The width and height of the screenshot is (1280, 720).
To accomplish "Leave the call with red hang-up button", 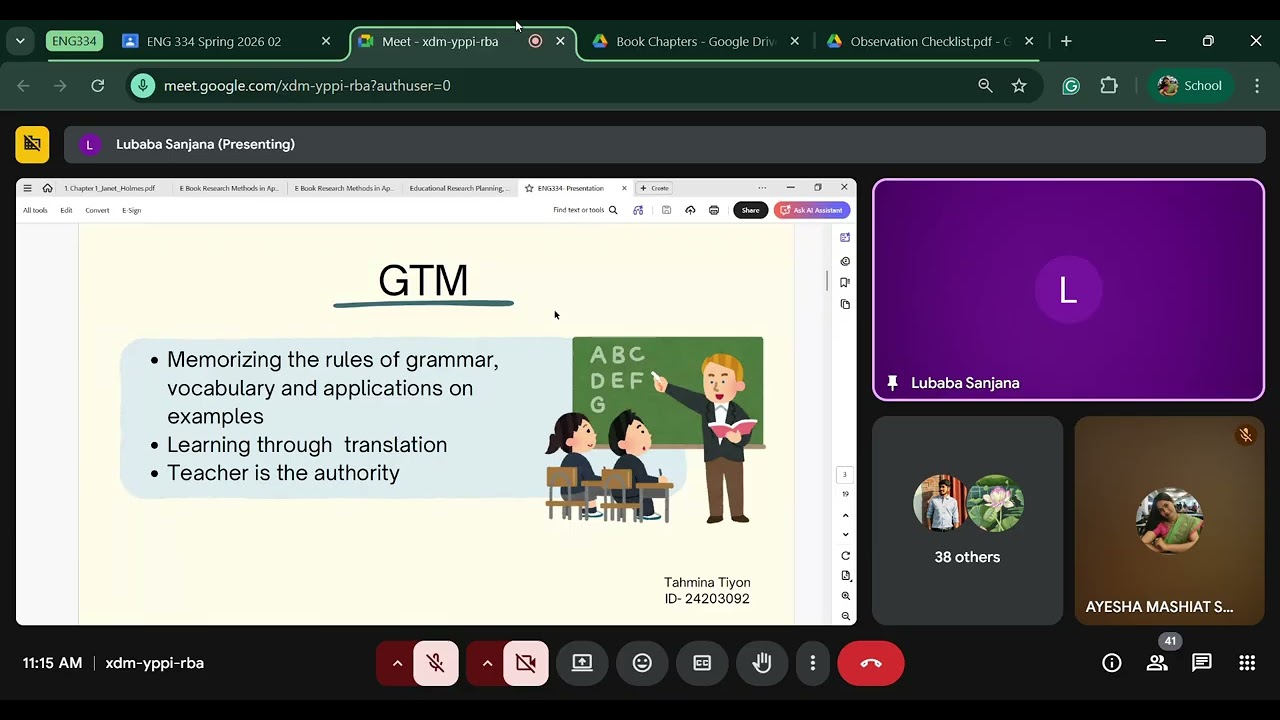I will click(x=871, y=663).
